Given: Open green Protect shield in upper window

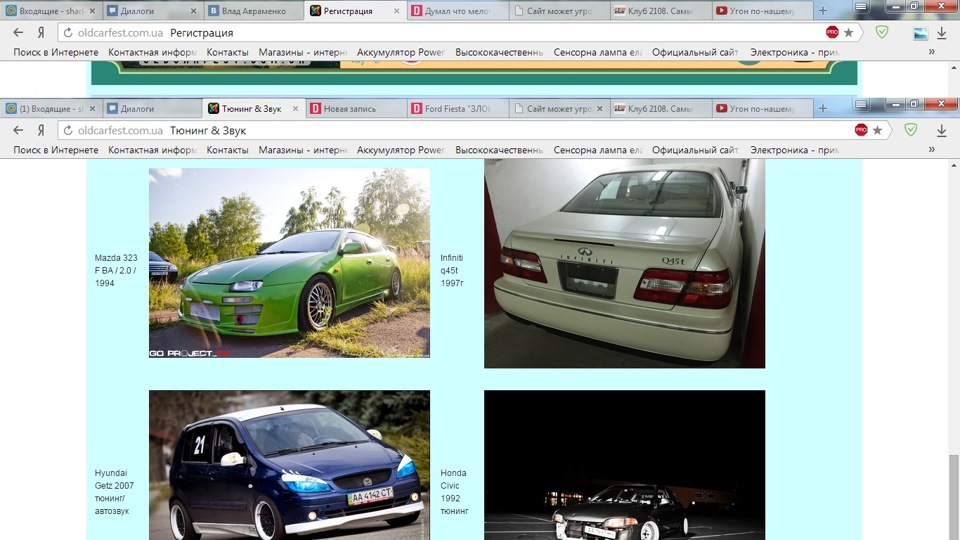Looking at the screenshot, I should click(x=882, y=32).
